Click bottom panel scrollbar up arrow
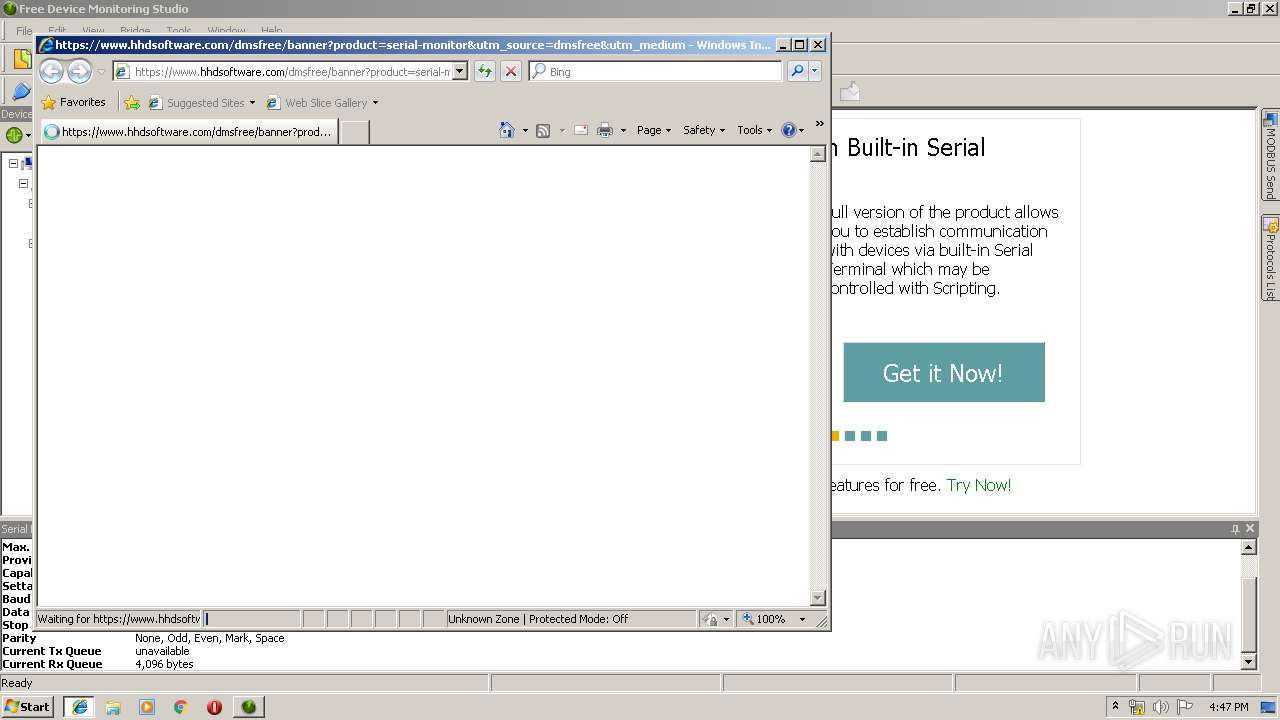The width and height of the screenshot is (1280, 720). 1248,547
